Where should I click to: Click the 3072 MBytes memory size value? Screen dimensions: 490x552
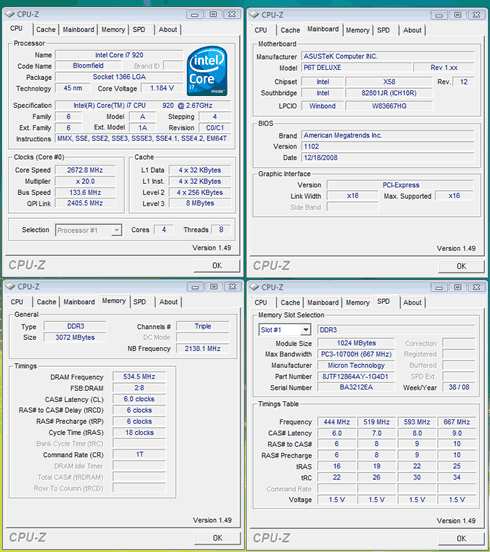75,338
